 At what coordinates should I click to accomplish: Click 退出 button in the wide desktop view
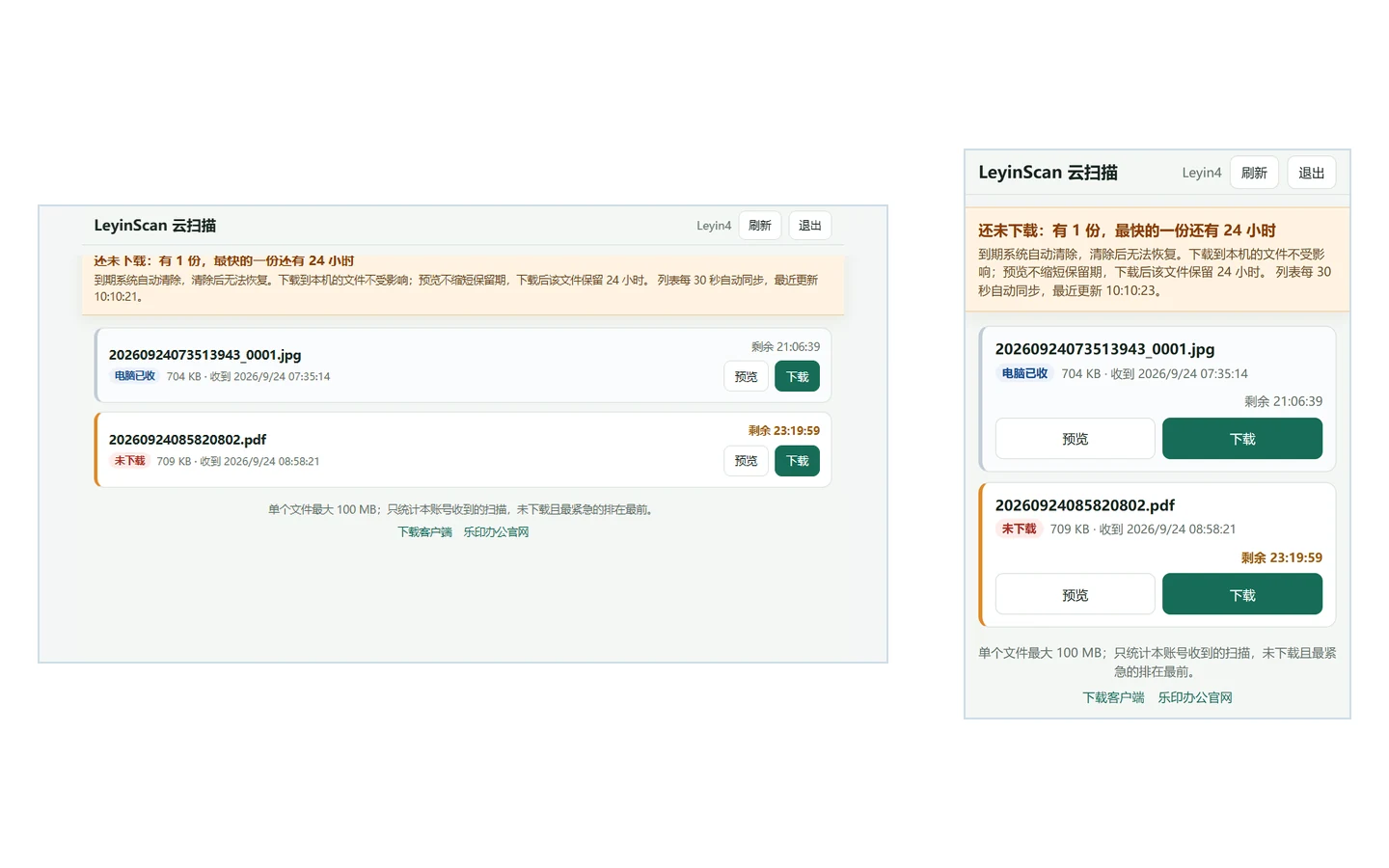(x=810, y=226)
